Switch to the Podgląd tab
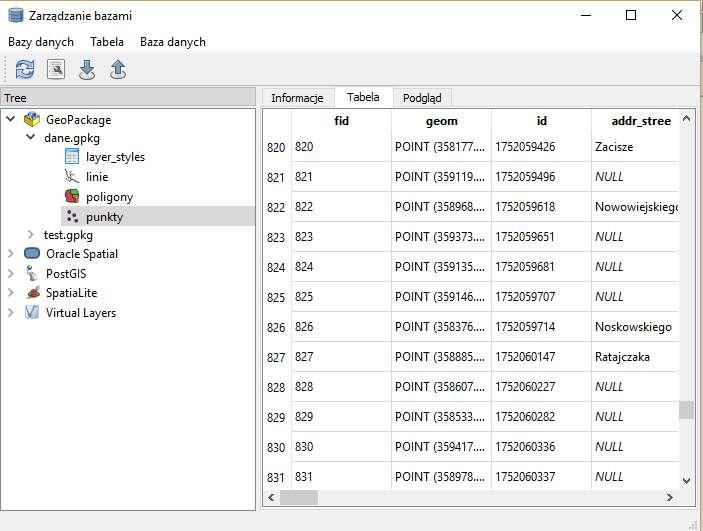Screen dimensions: 703x531 [422, 98]
